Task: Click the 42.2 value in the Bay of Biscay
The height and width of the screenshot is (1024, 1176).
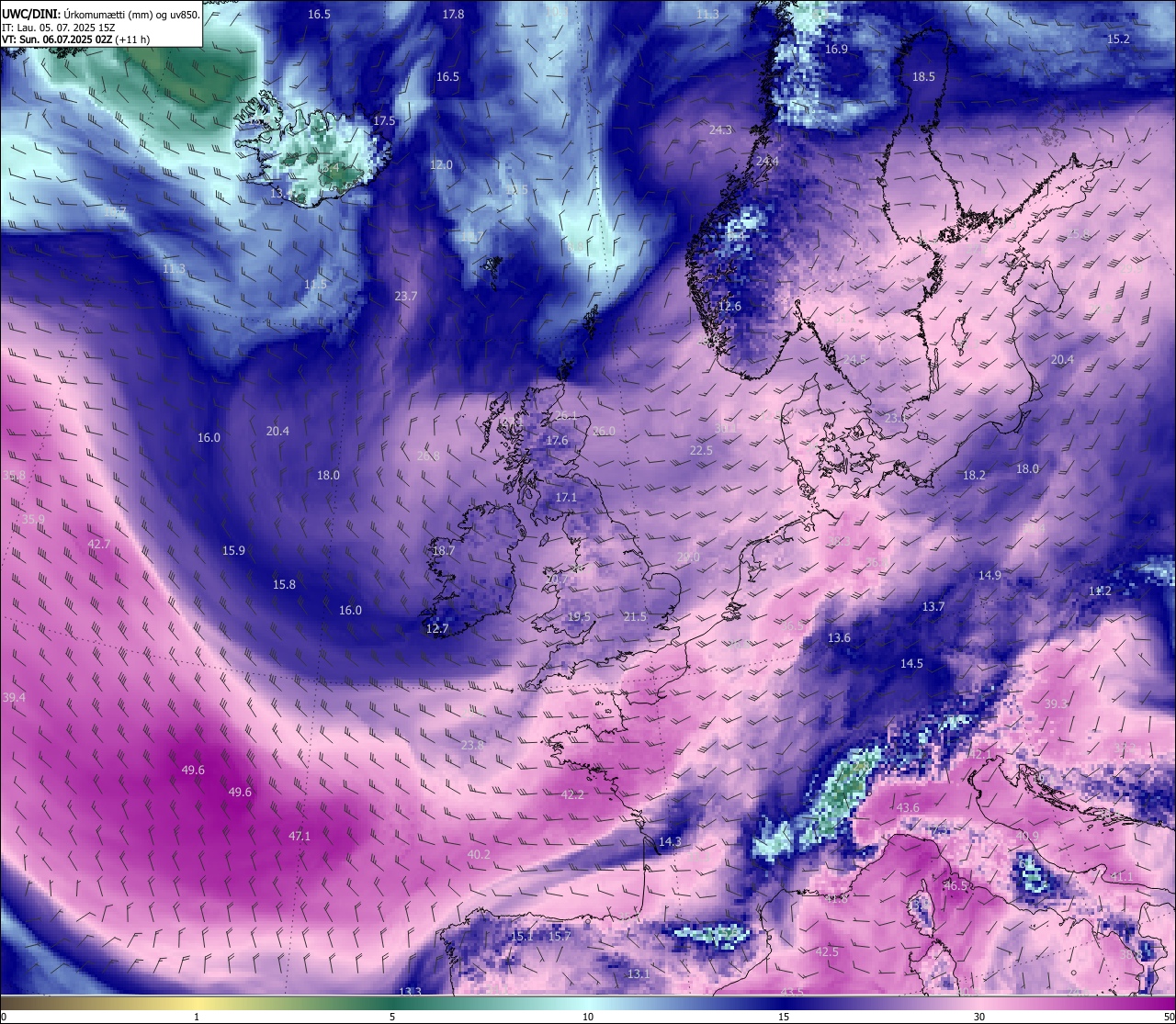Action: (572, 795)
